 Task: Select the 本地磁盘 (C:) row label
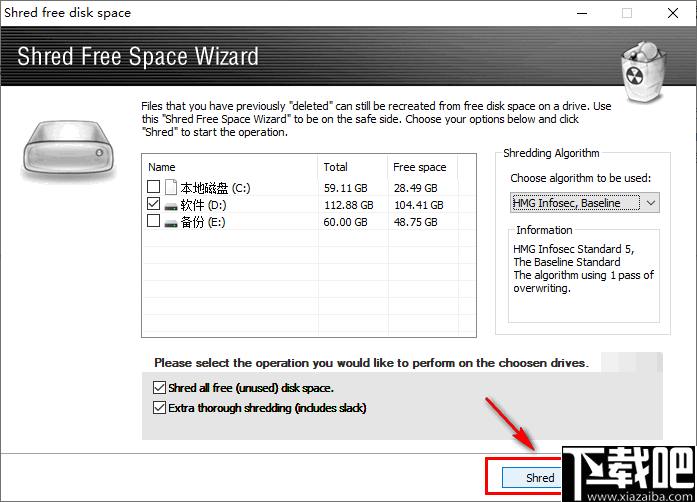216,188
